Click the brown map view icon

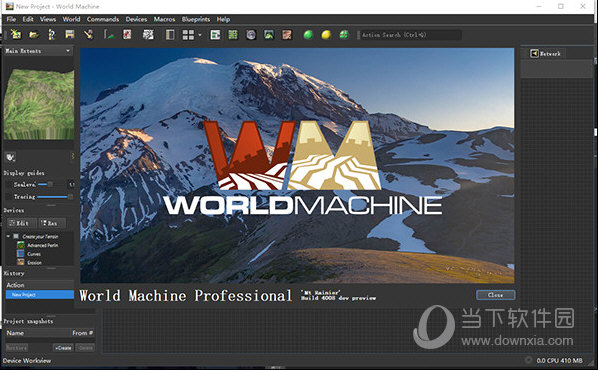[287, 35]
